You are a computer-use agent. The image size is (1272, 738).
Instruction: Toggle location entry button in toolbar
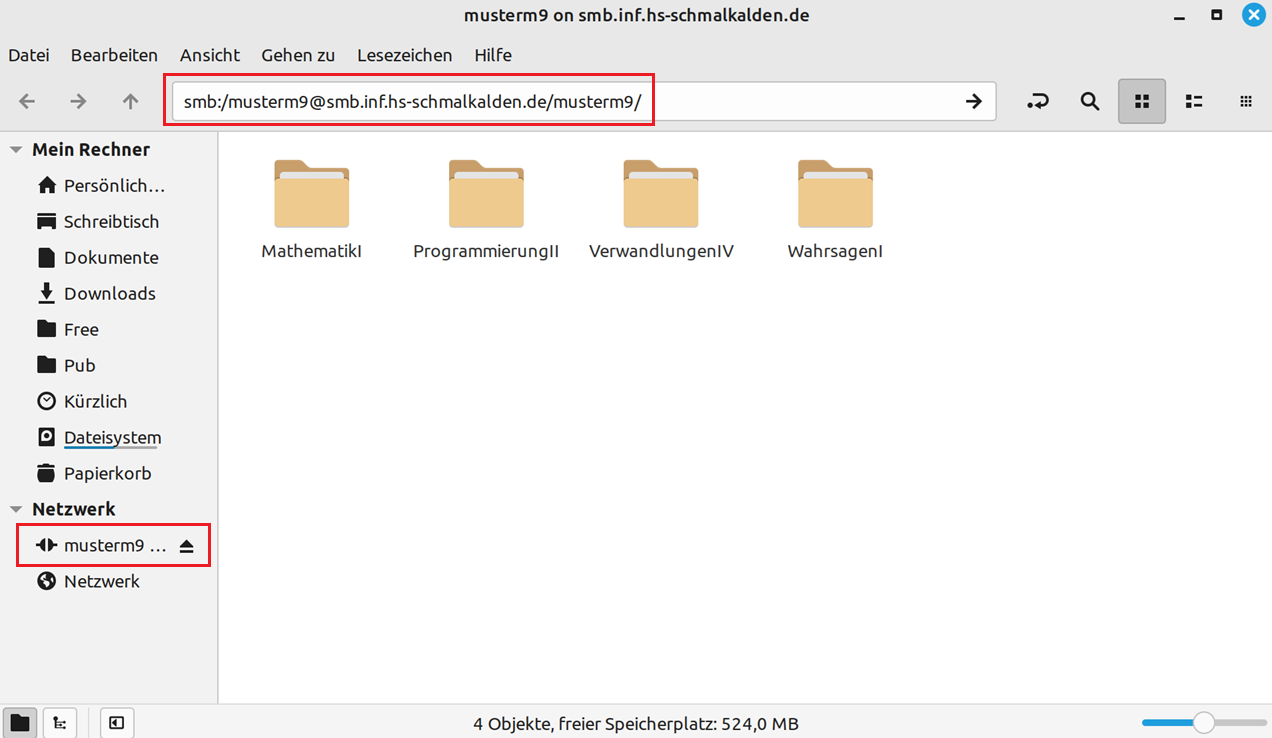tap(1038, 101)
